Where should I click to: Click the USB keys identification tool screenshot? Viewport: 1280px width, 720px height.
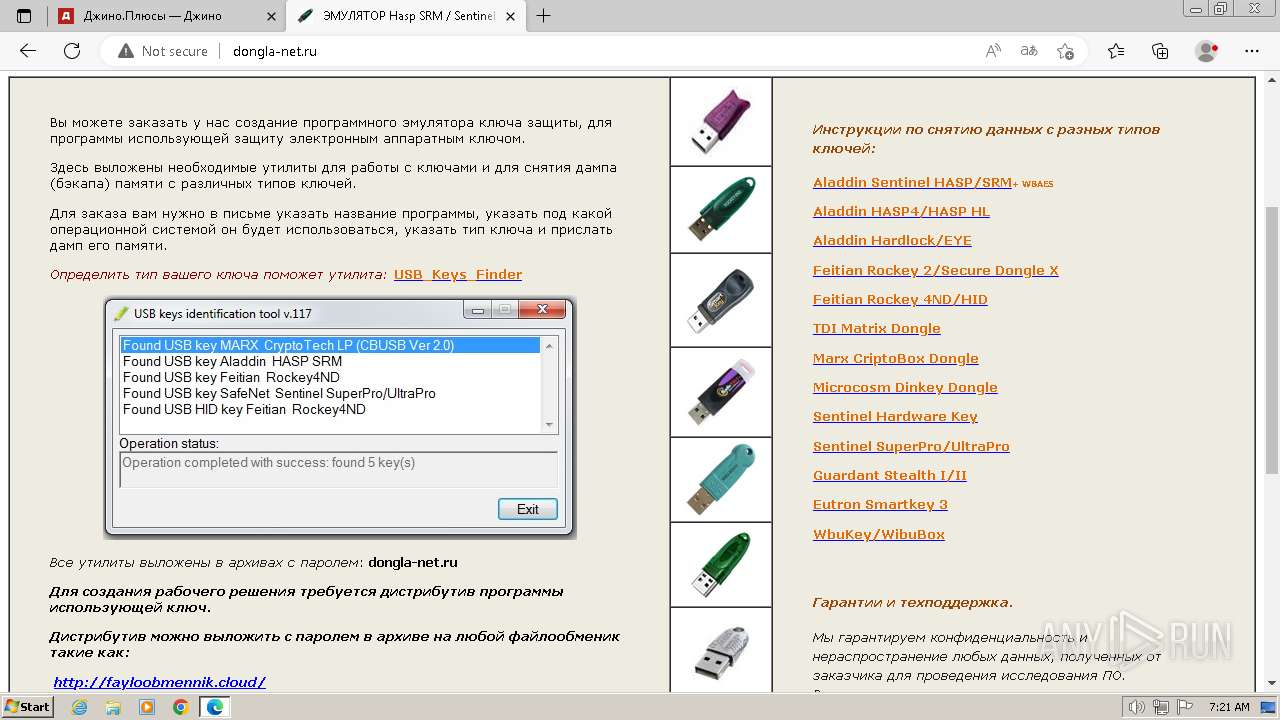pyautogui.click(x=340, y=418)
